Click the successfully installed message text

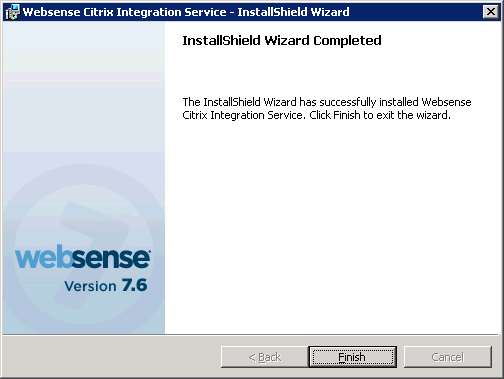(x=327, y=108)
